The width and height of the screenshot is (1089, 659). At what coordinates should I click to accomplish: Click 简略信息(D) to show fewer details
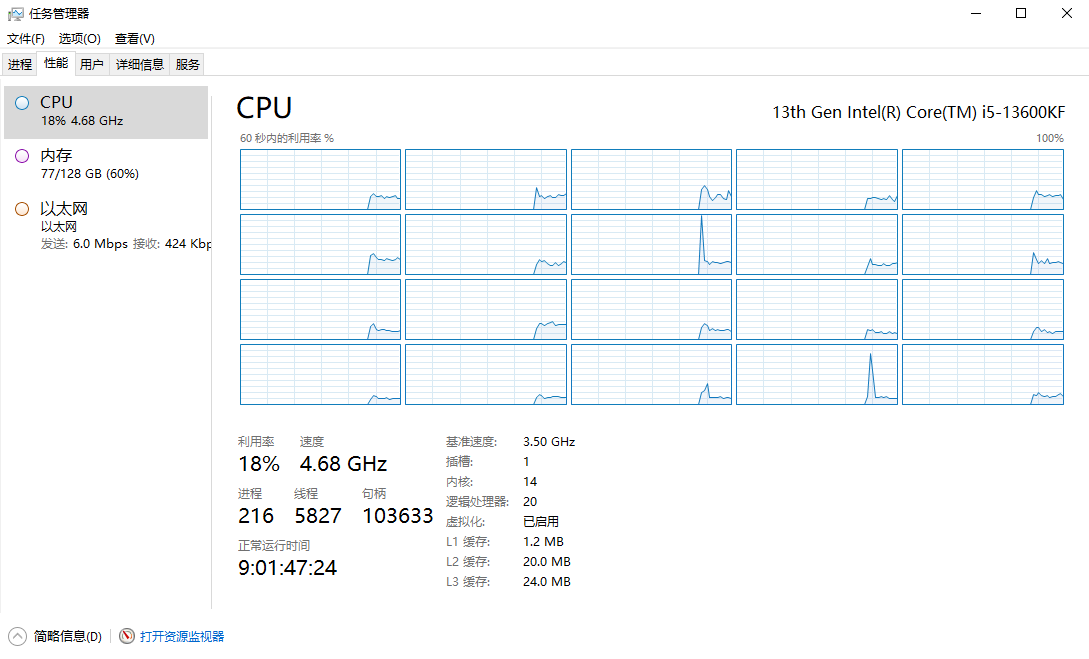[67, 636]
